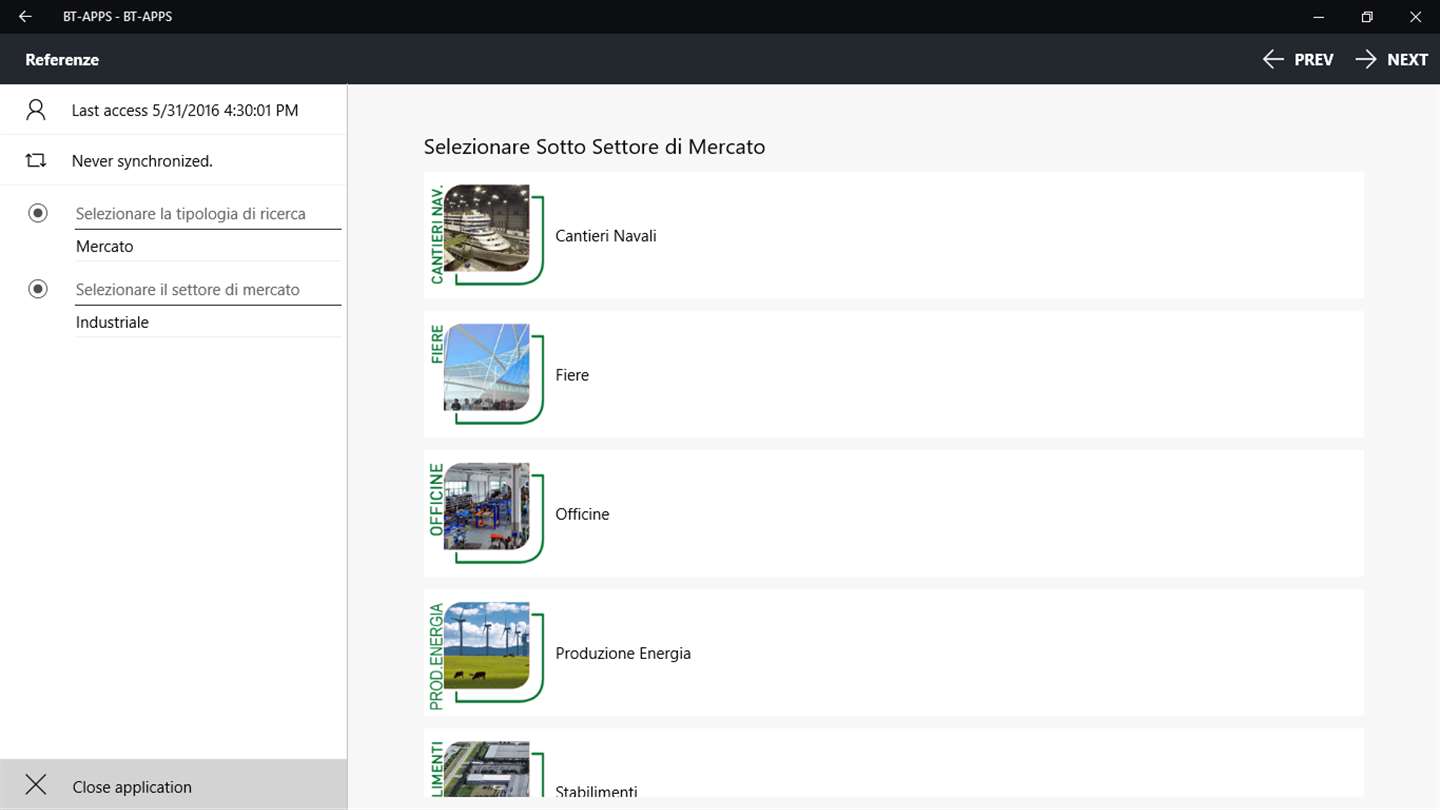The height and width of the screenshot is (810, 1440).
Task: Click the left arrow icon next to PREV
Action: click(1273, 60)
